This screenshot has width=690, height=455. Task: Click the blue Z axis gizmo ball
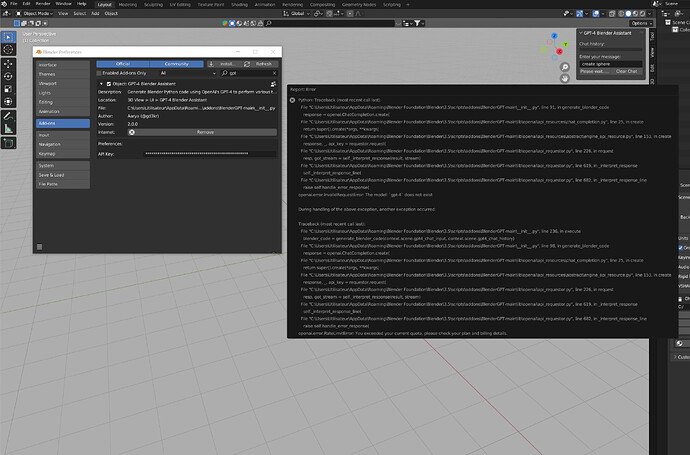tap(554, 36)
